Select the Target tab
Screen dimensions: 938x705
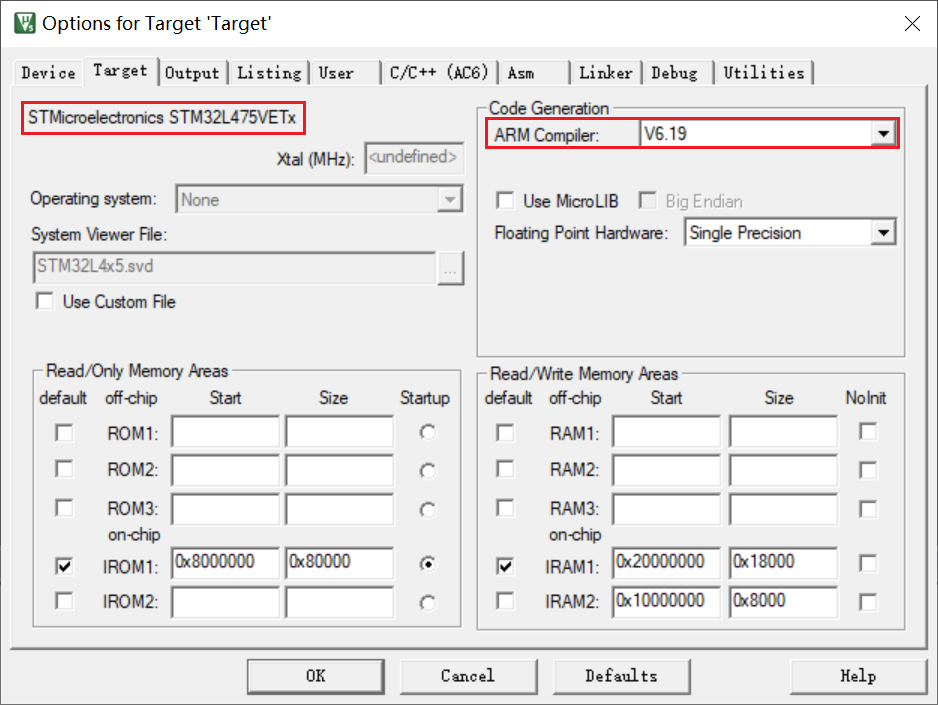pyautogui.click(x=120, y=71)
